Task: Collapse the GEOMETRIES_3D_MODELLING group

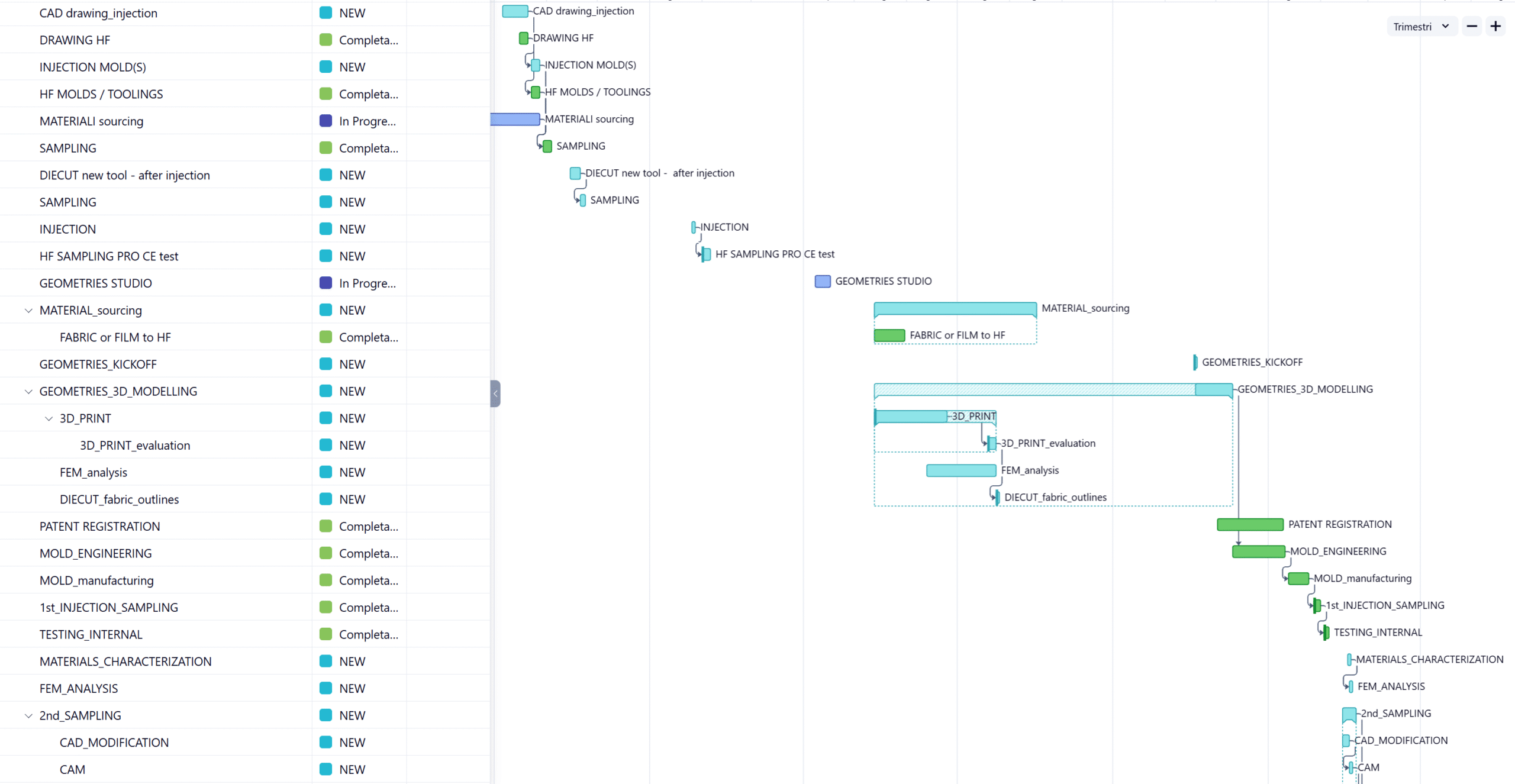Action: click(28, 392)
